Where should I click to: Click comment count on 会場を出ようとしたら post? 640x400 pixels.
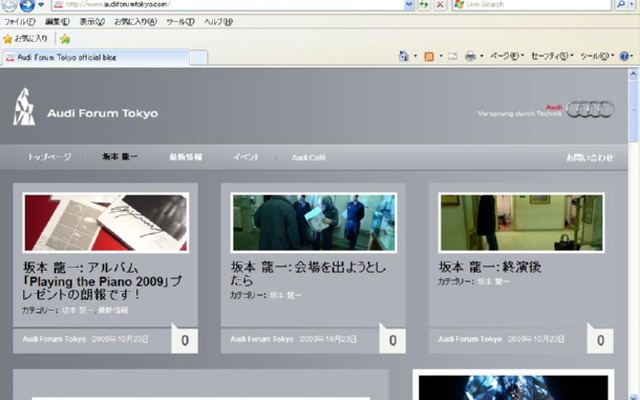392,340
